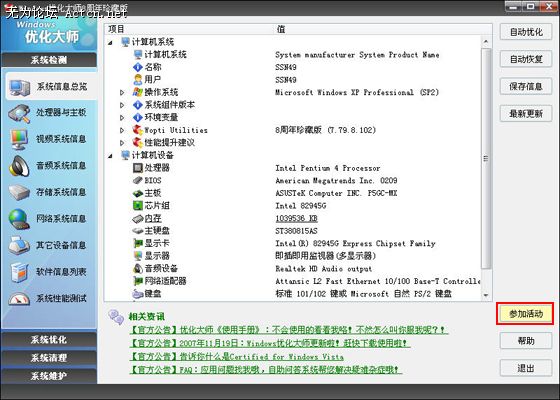Switch to the 系统优化 section
Viewport: 560px width, 400px height.
click(x=49, y=340)
